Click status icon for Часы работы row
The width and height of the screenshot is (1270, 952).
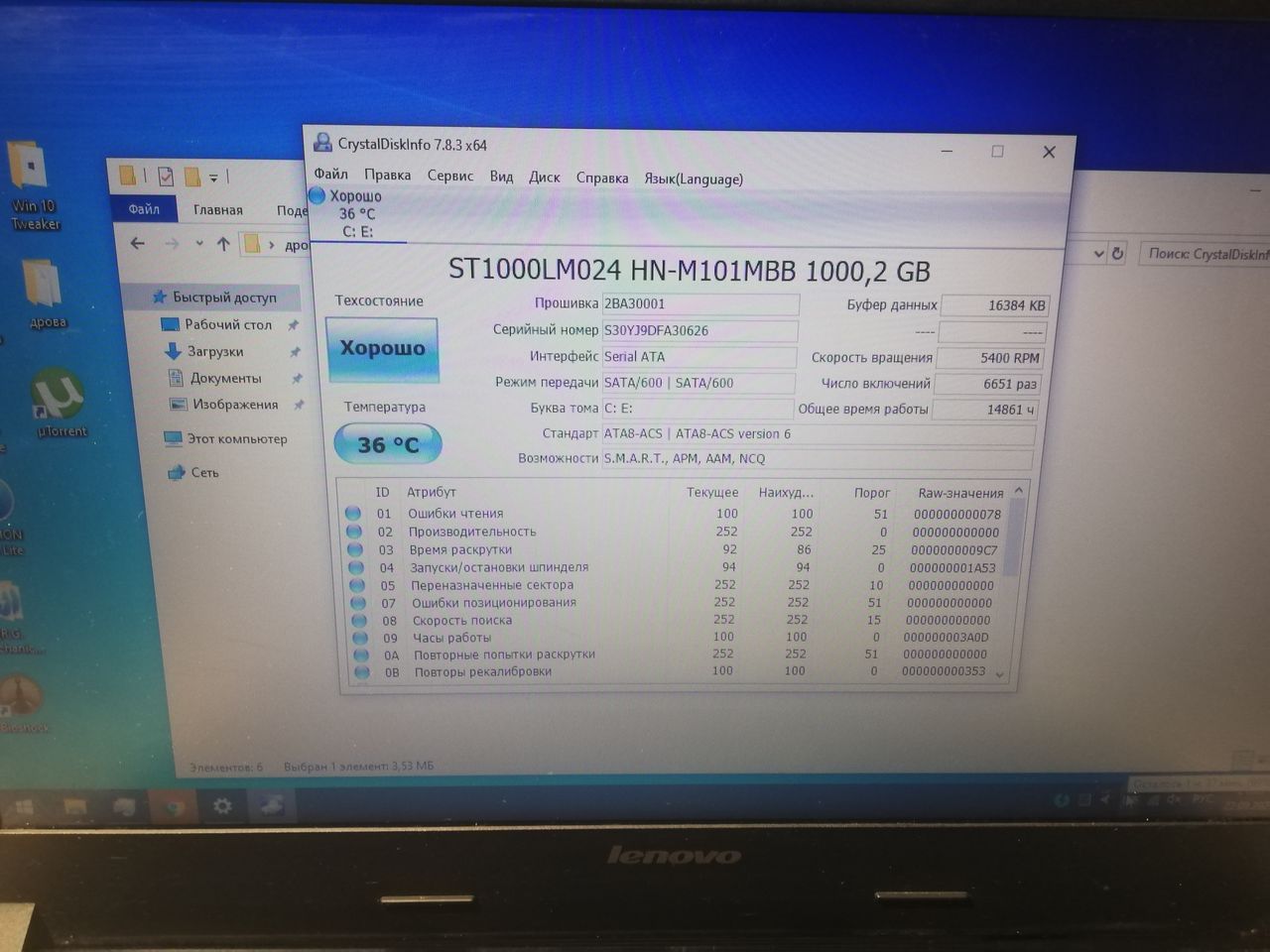click(359, 638)
